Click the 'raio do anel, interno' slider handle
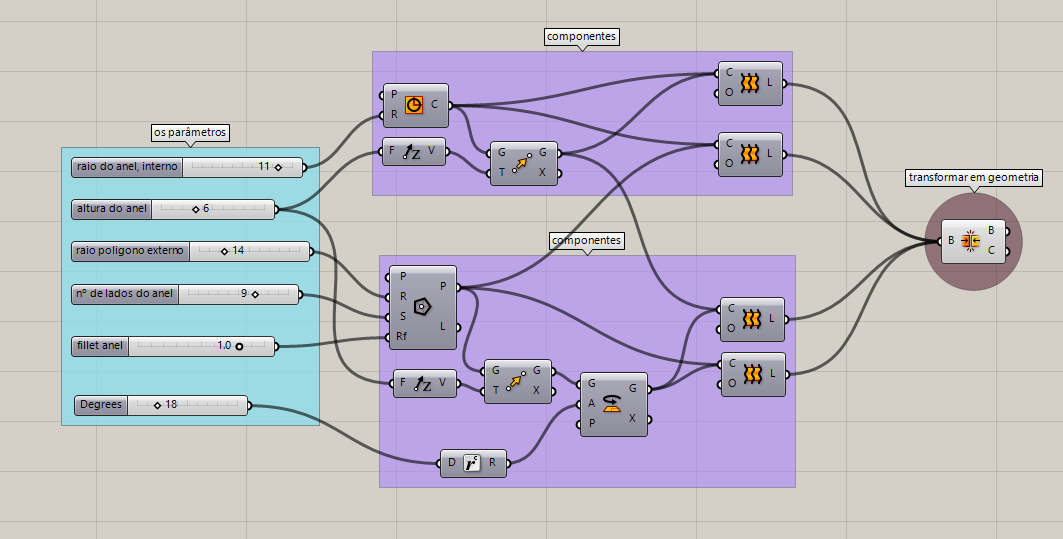Viewport: 1063px width, 539px height. click(x=278, y=167)
